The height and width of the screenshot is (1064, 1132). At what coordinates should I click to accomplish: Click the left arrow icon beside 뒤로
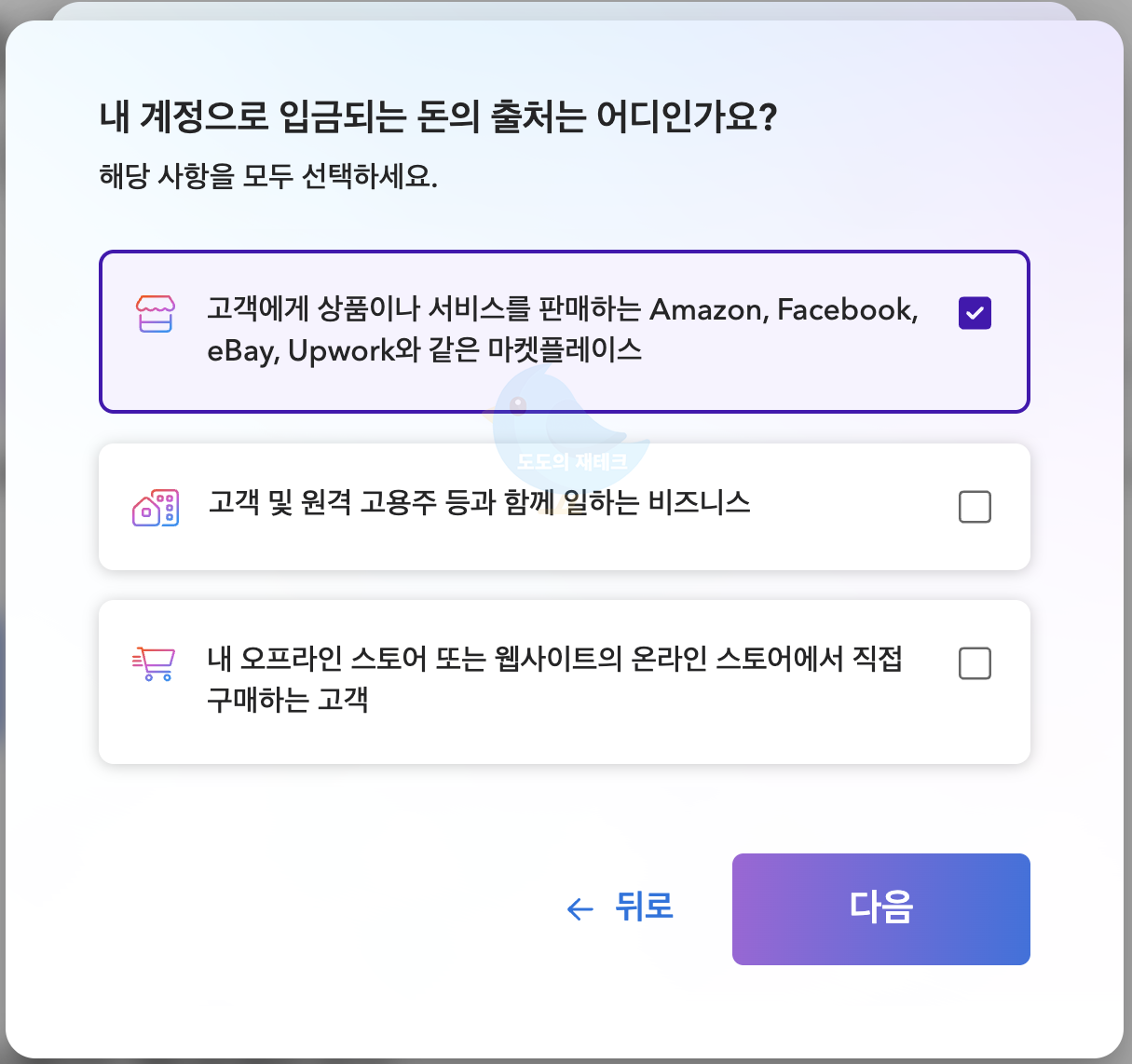tap(578, 908)
